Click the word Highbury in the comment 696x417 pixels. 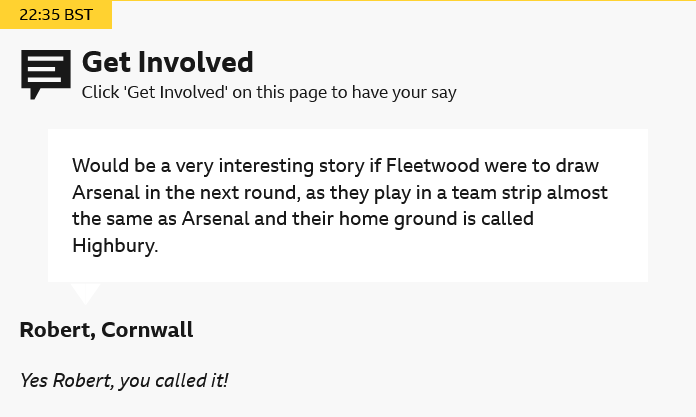pyautogui.click(x=115, y=246)
